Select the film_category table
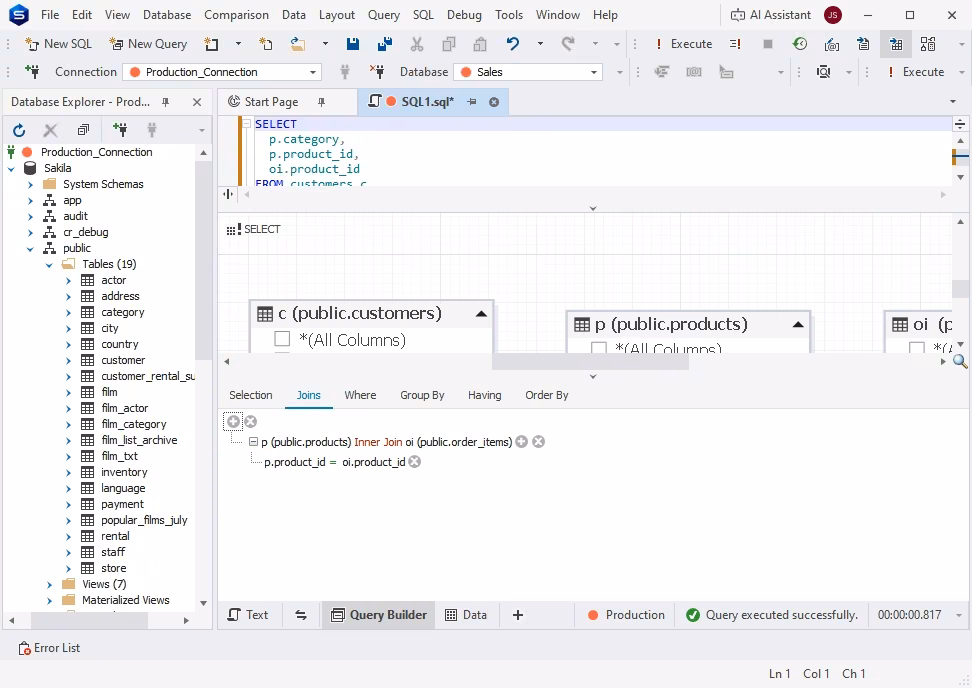This screenshot has width=972, height=688. [x=134, y=425]
